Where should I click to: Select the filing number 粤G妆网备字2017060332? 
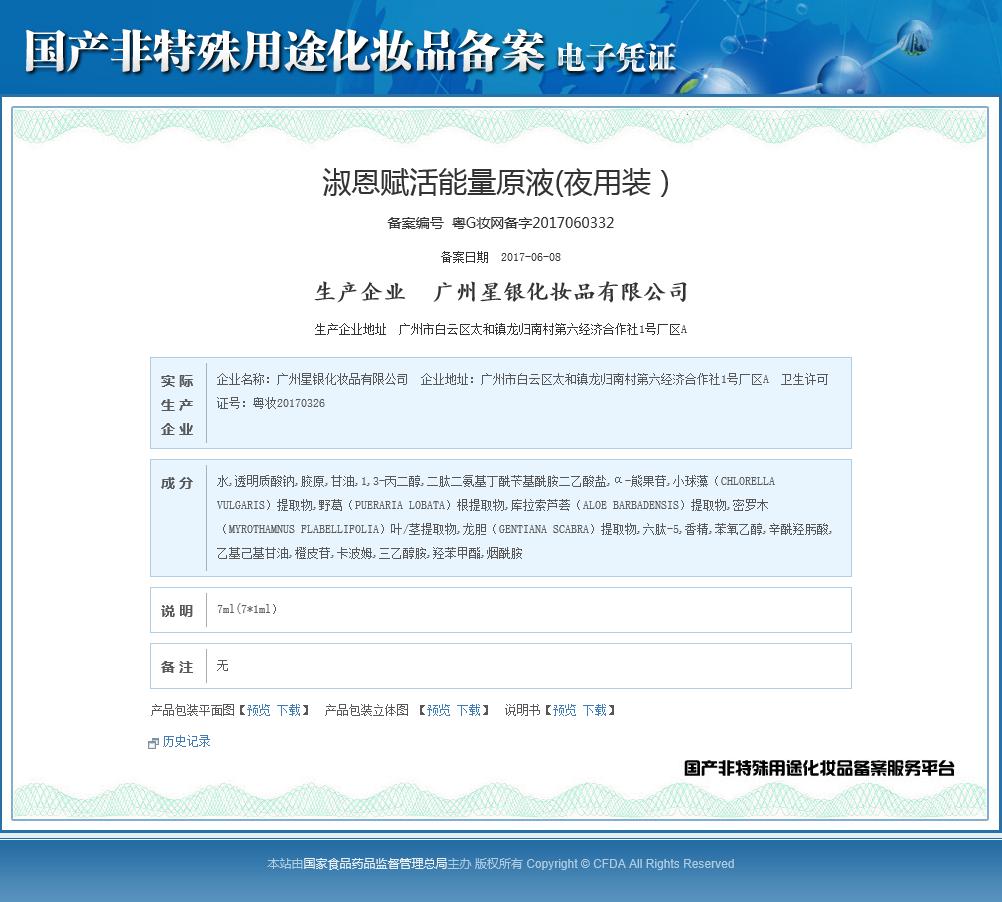(x=533, y=223)
